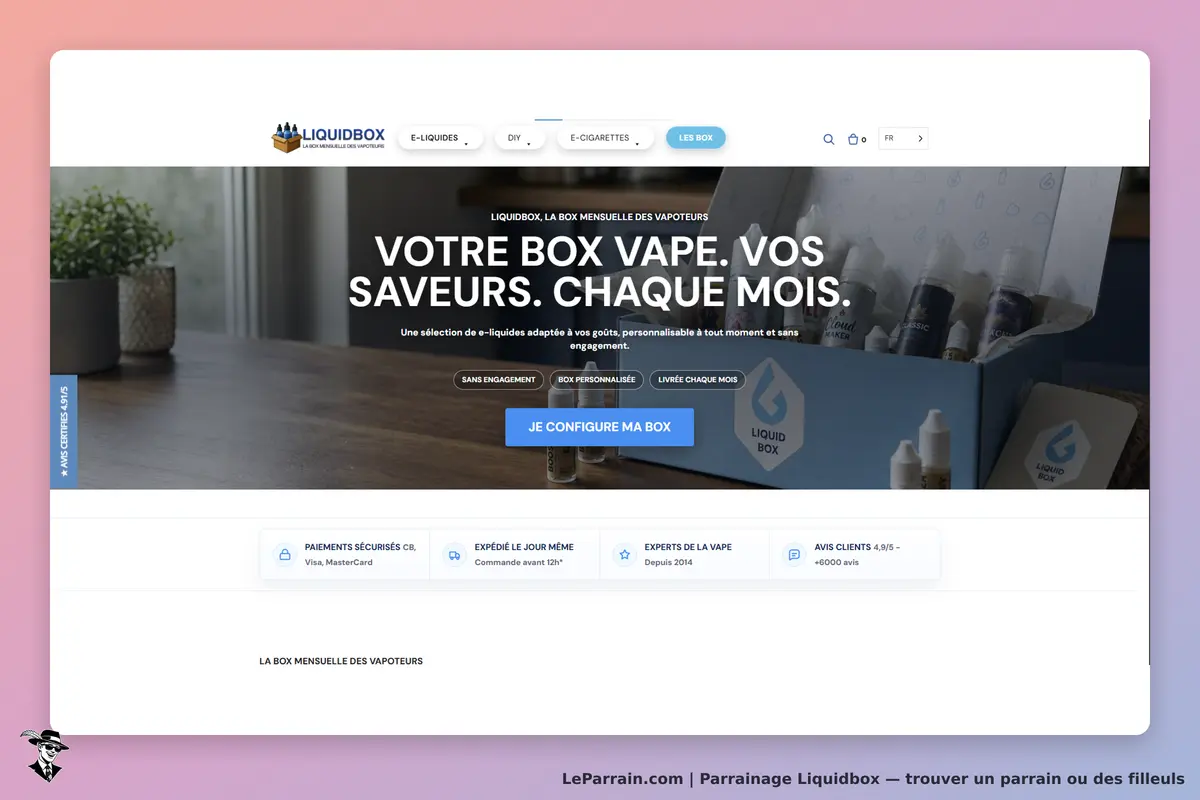This screenshot has width=1200, height=800.
Task: Click LIQUIDBOX, LA BOX MENSUELLE DES VAPOTEURS subtitle
Action: [x=599, y=217]
